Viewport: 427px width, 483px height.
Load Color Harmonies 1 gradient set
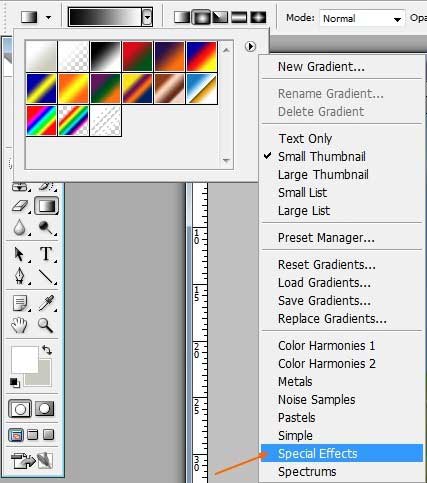pos(327,346)
